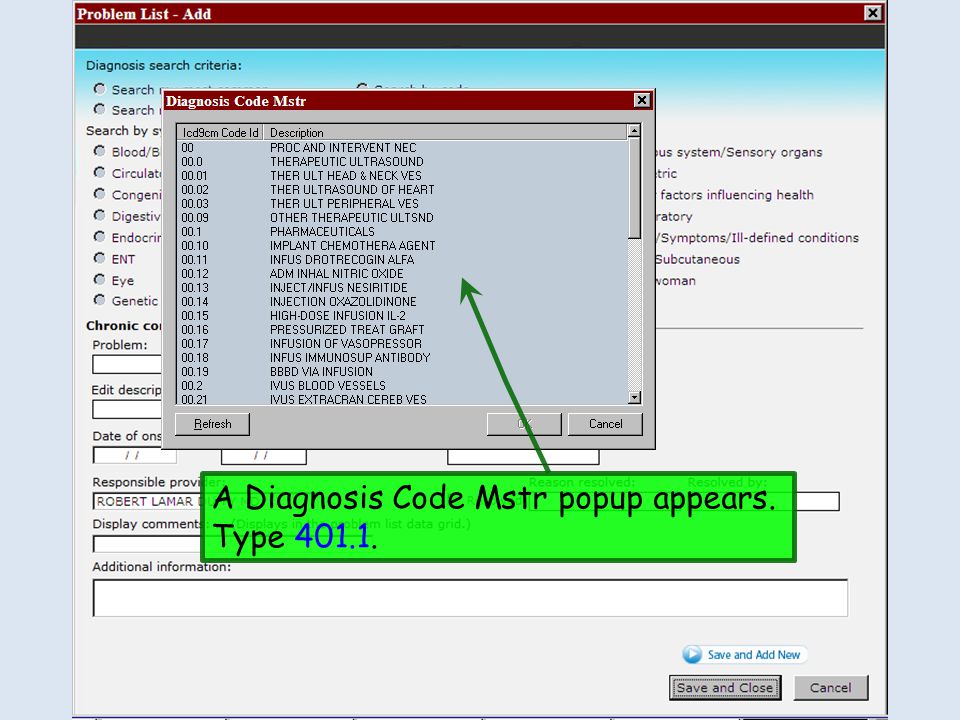Click the Date of onset field
Viewport: 960px width, 720px height.
[135, 456]
